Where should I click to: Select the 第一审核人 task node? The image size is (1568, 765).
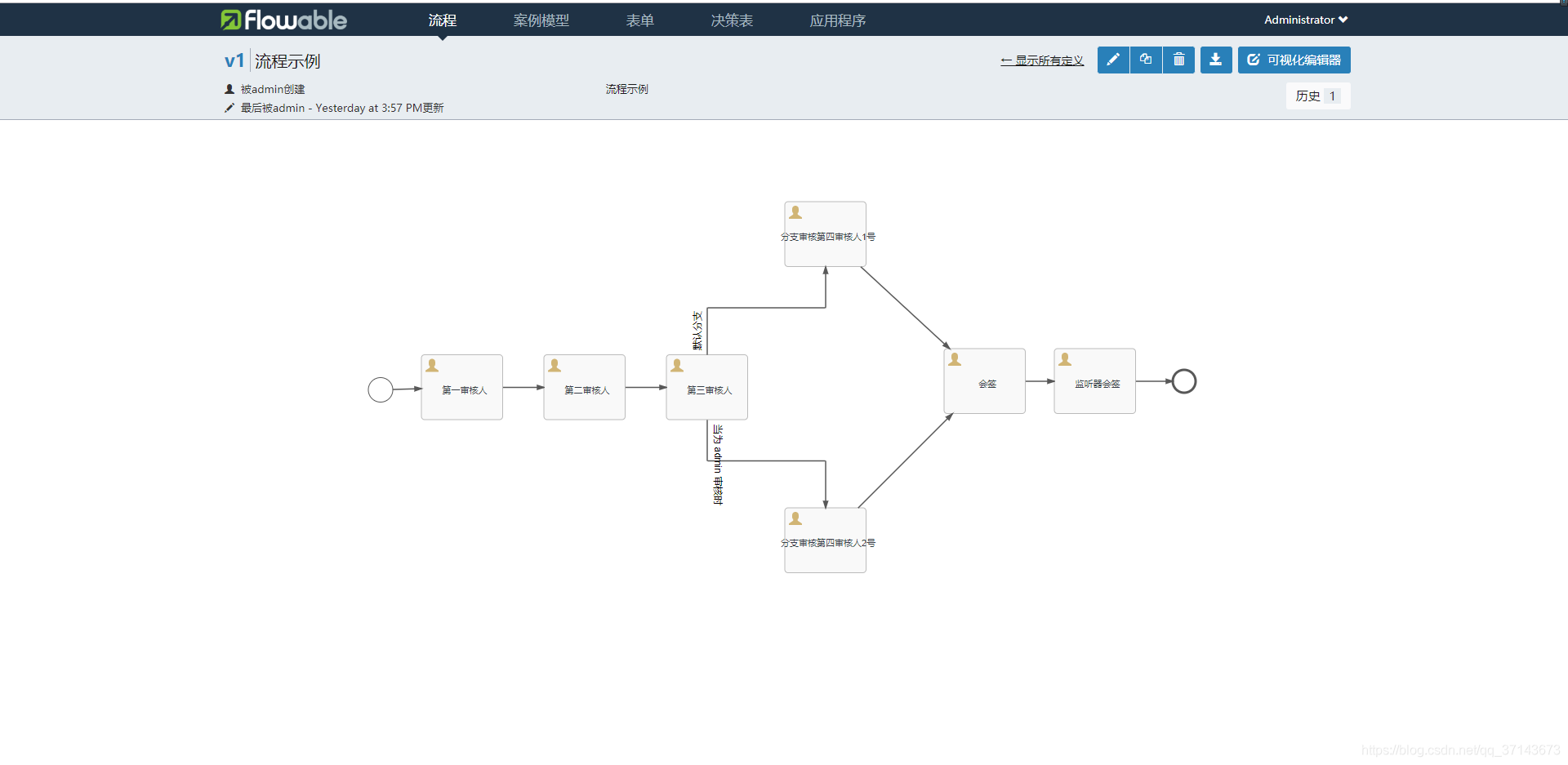(x=462, y=387)
